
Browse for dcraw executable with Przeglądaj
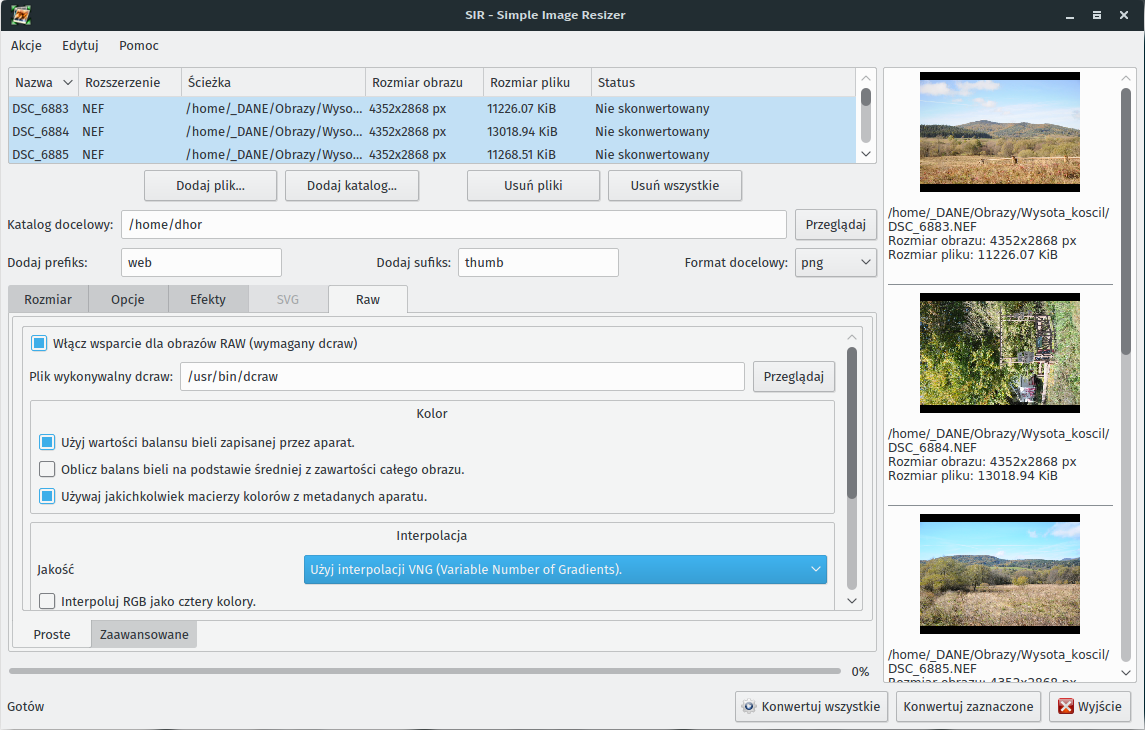(x=794, y=377)
